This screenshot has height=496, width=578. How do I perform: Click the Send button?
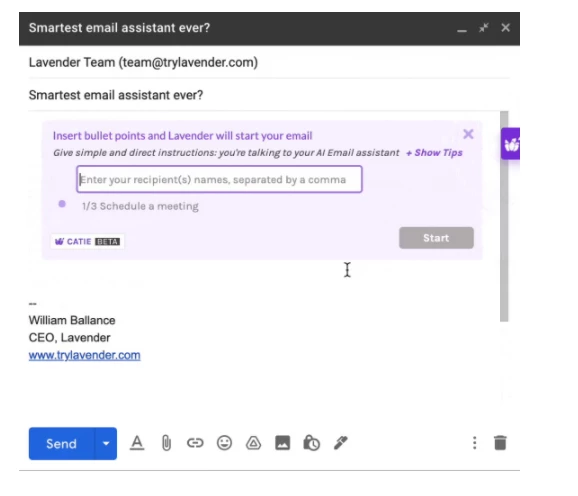[x=62, y=443]
